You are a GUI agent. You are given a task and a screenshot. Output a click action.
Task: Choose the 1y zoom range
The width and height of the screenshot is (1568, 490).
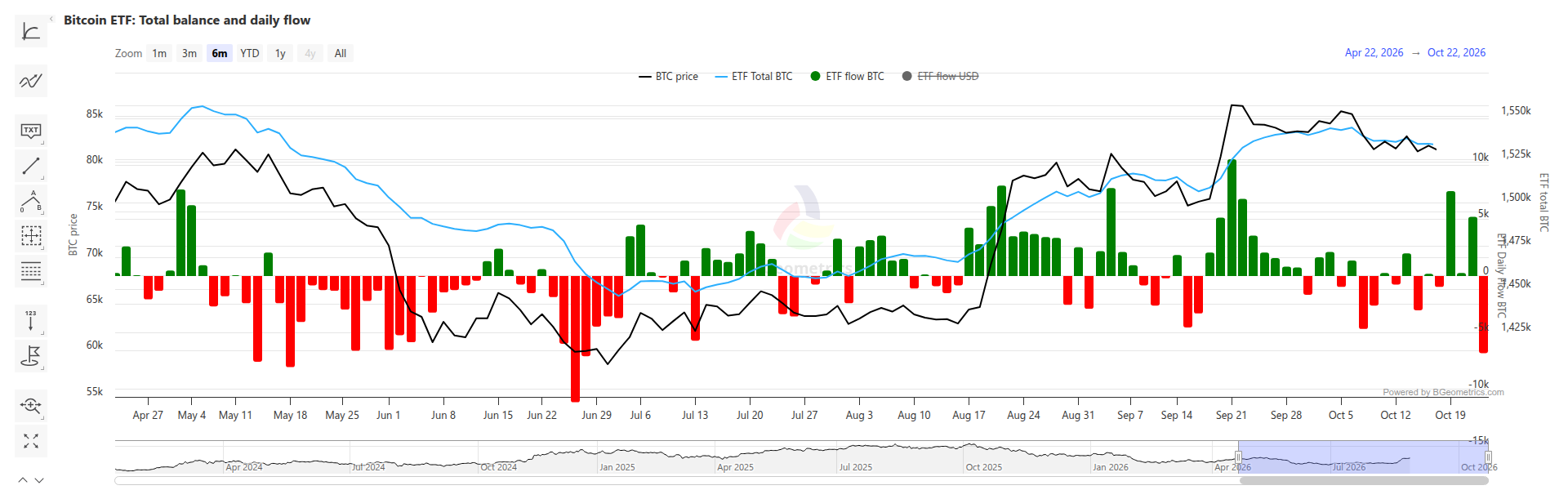(x=280, y=53)
